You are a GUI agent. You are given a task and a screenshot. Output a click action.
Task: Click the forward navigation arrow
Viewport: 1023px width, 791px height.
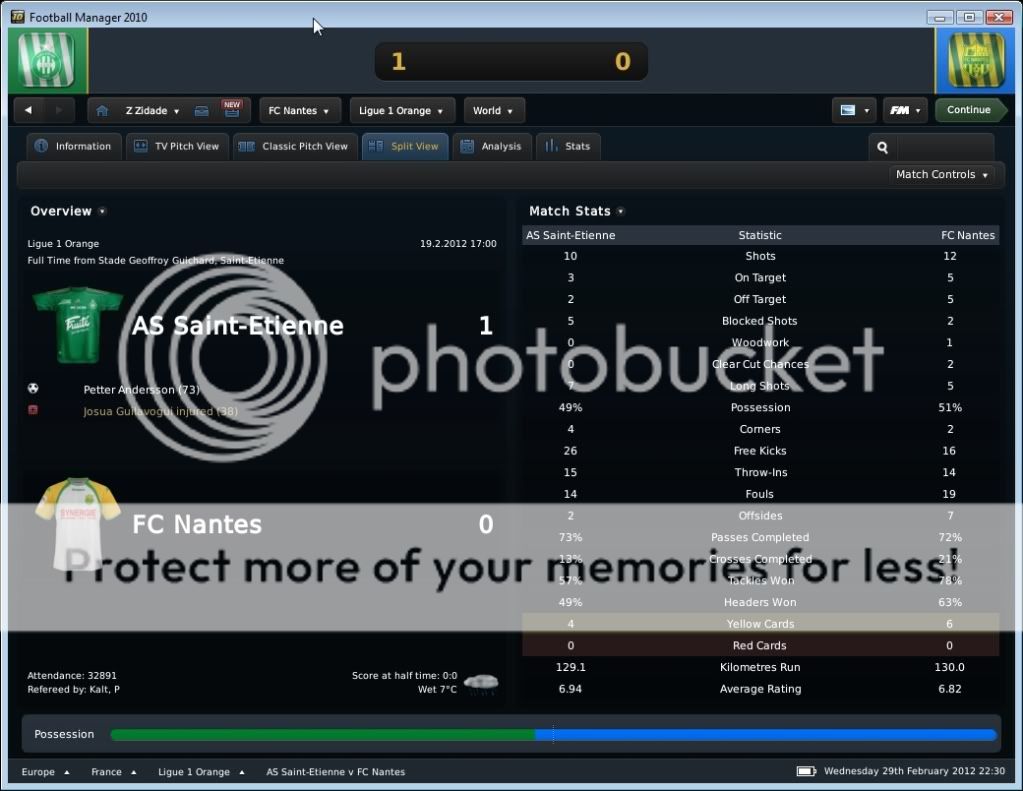(x=60, y=110)
